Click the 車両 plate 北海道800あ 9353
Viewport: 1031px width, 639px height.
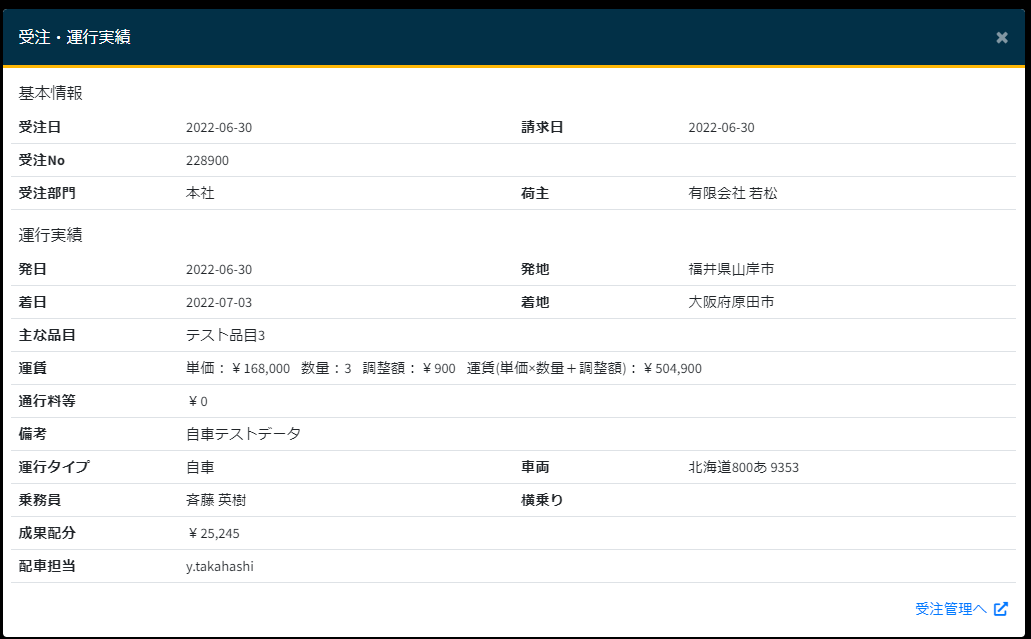[743, 468]
